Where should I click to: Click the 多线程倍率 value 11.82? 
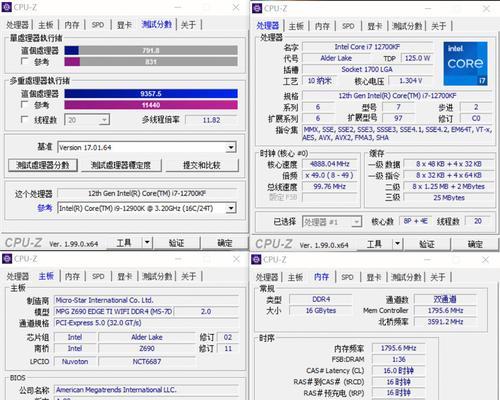(x=211, y=120)
